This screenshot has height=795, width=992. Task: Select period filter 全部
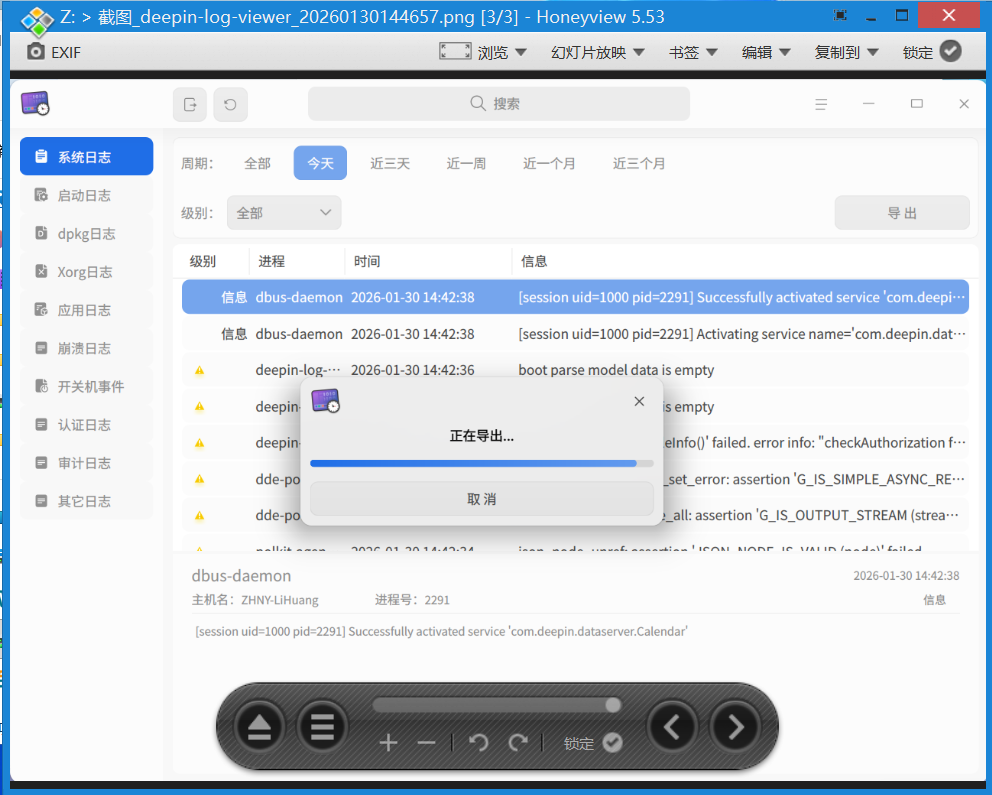(x=257, y=163)
